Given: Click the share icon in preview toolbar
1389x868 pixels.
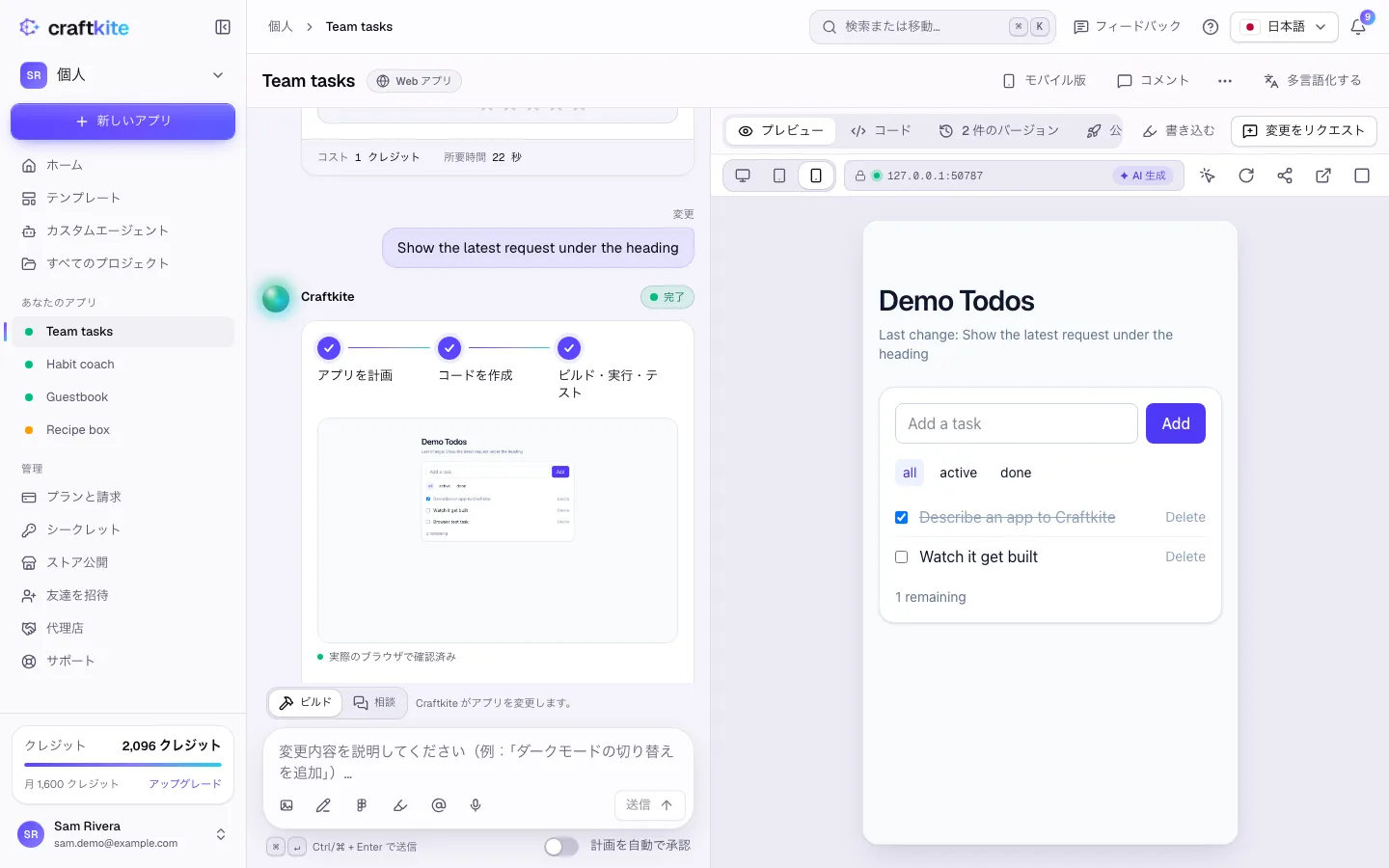Looking at the screenshot, I should click(1285, 176).
